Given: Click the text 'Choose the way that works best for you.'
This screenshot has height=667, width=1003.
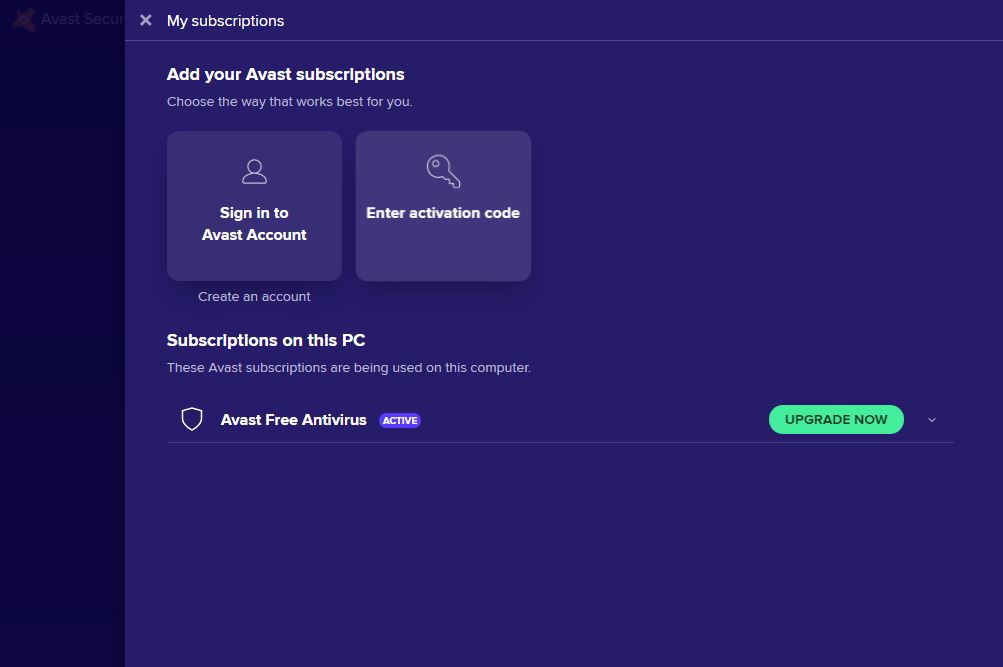Looking at the screenshot, I should point(290,102).
